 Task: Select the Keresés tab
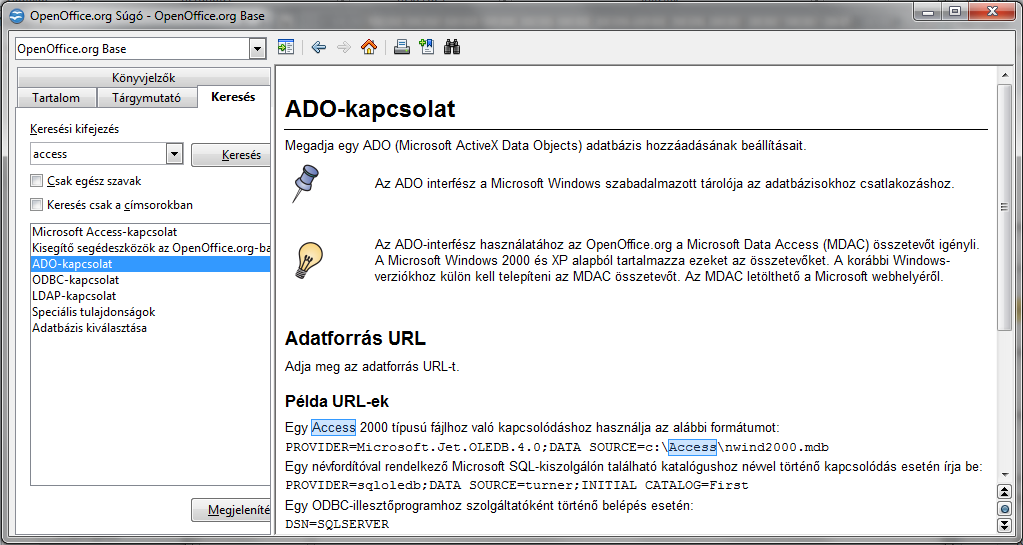234,97
